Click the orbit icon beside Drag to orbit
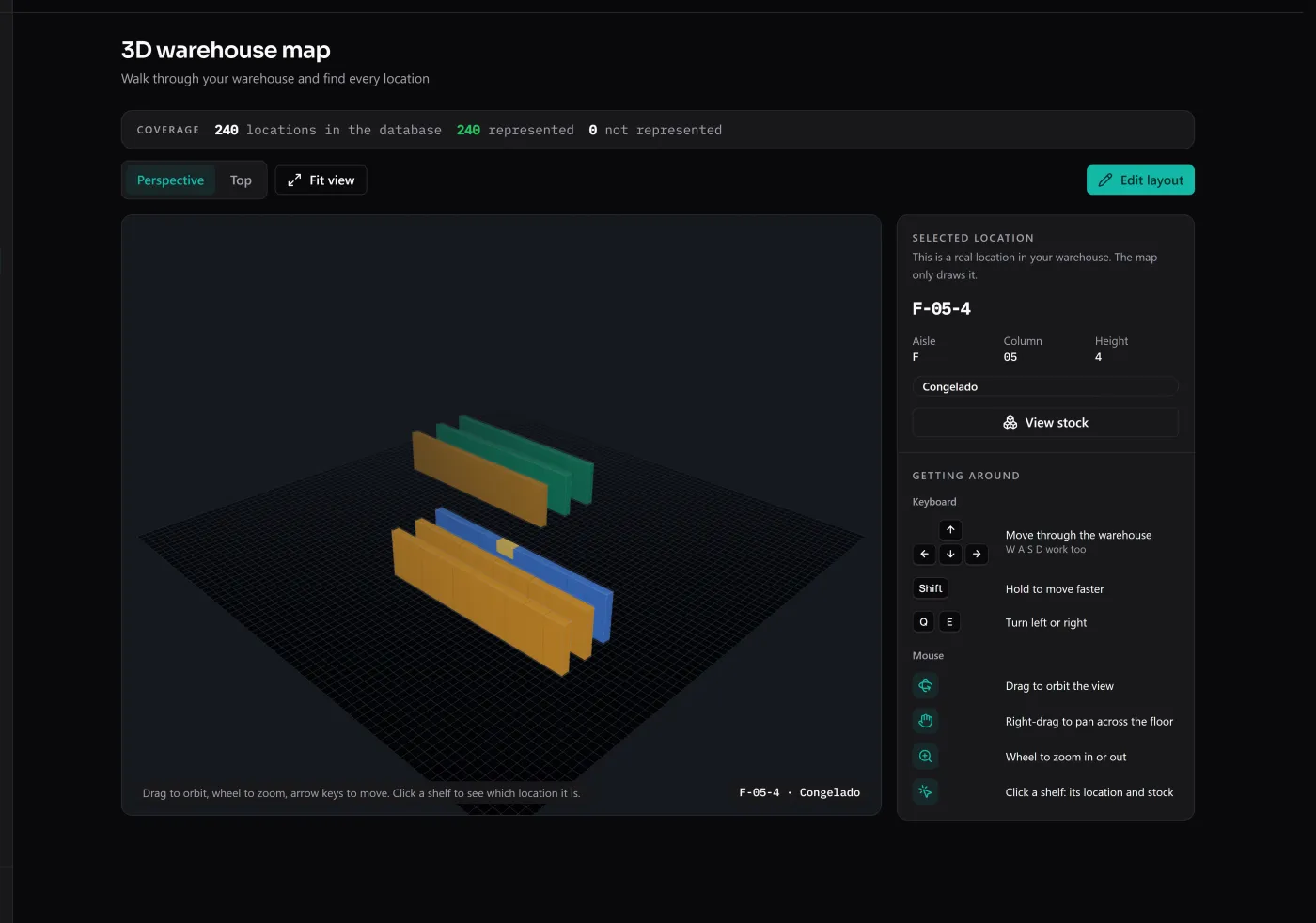 click(x=925, y=686)
